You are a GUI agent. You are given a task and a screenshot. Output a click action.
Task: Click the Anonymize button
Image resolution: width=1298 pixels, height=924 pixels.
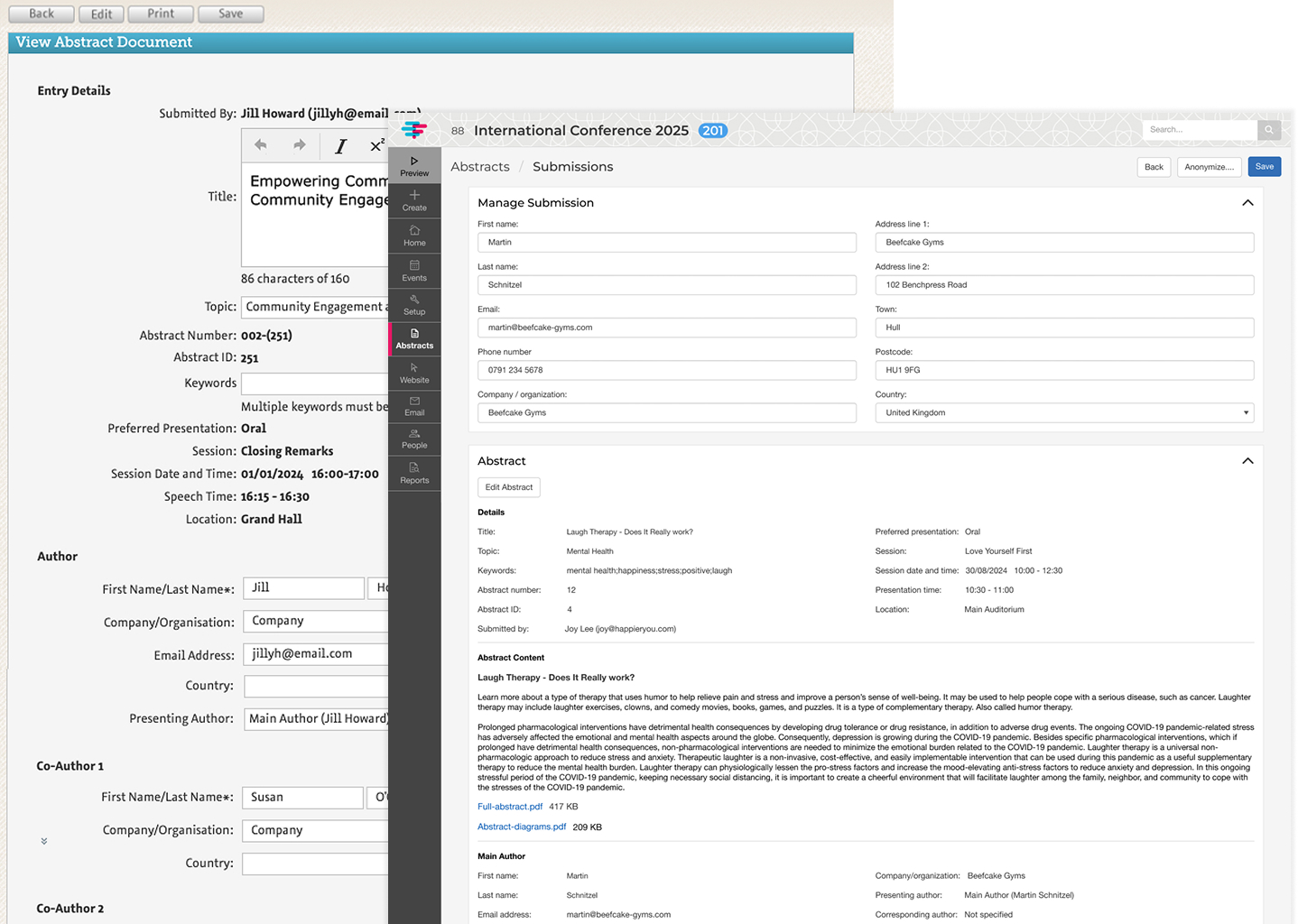click(1209, 166)
